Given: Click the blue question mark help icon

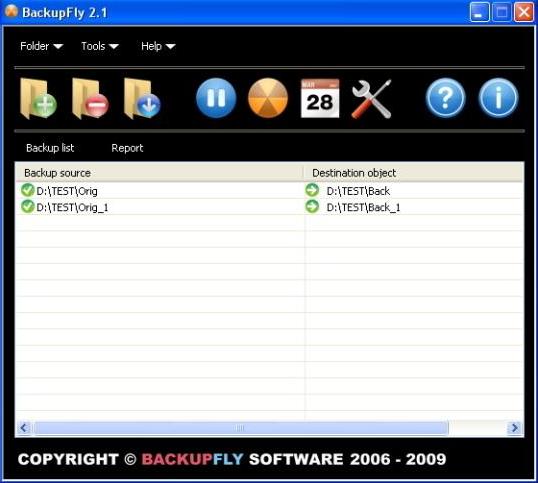Looking at the screenshot, I should pos(446,98).
